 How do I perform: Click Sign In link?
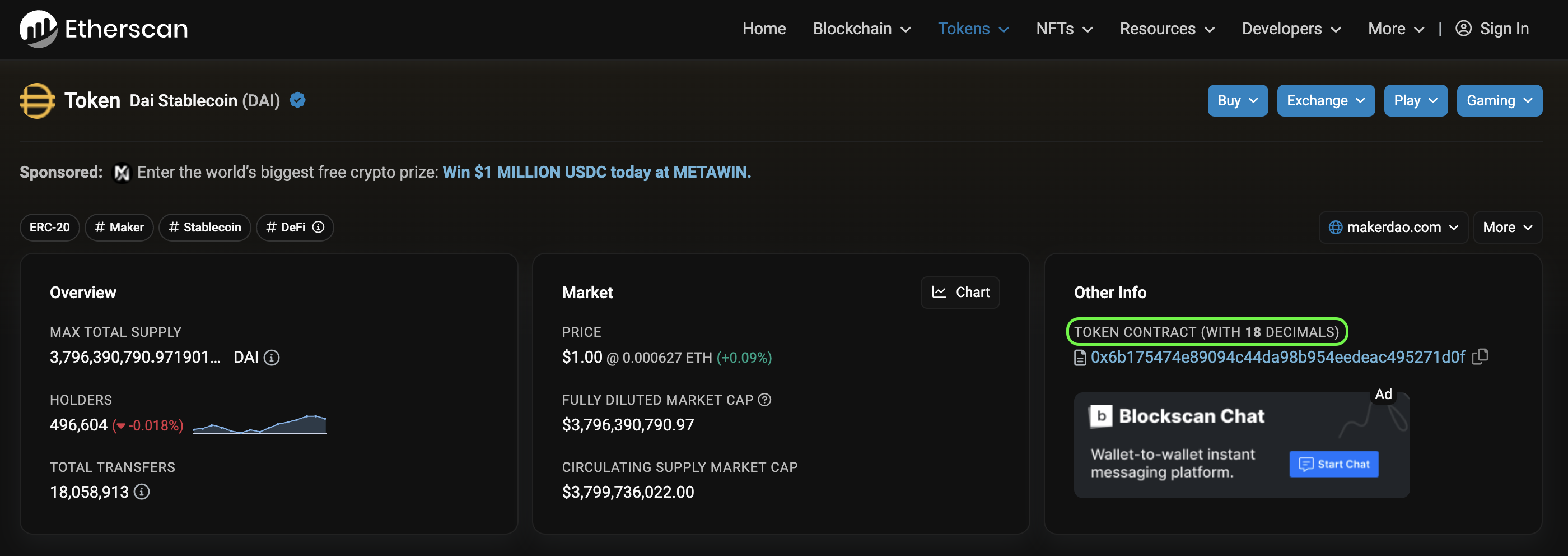[1504, 29]
